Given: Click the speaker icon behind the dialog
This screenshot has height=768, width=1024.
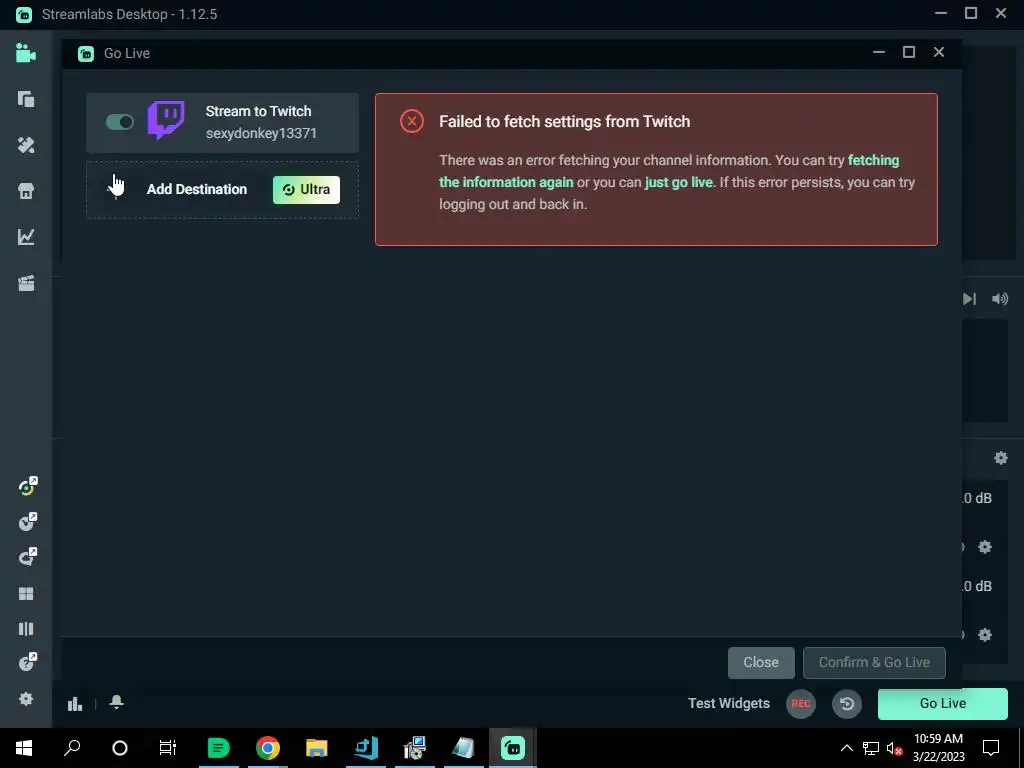Looking at the screenshot, I should pyautogui.click(x=1000, y=299).
